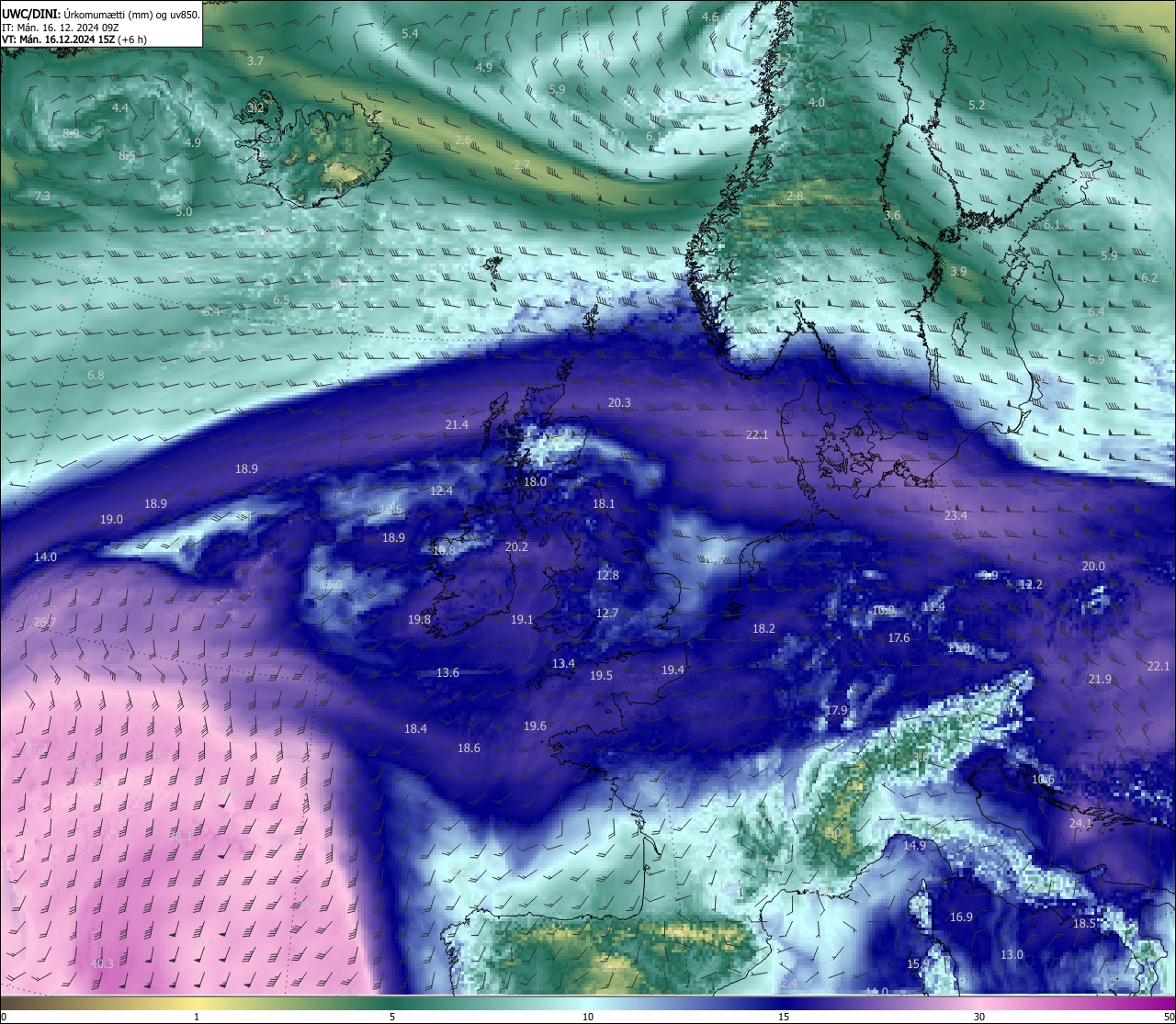Viewport: 1176px width, 1024px height.
Task: Click the 10 tick on the color scale
Action: (x=588, y=1017)
